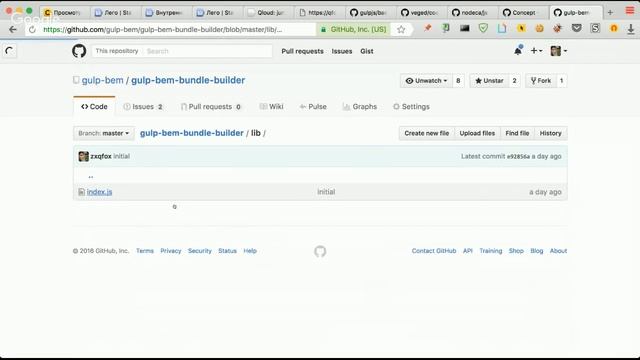Viewport: 640px width, 360px height.
Task: Click Upload files button
Action: 477,133
